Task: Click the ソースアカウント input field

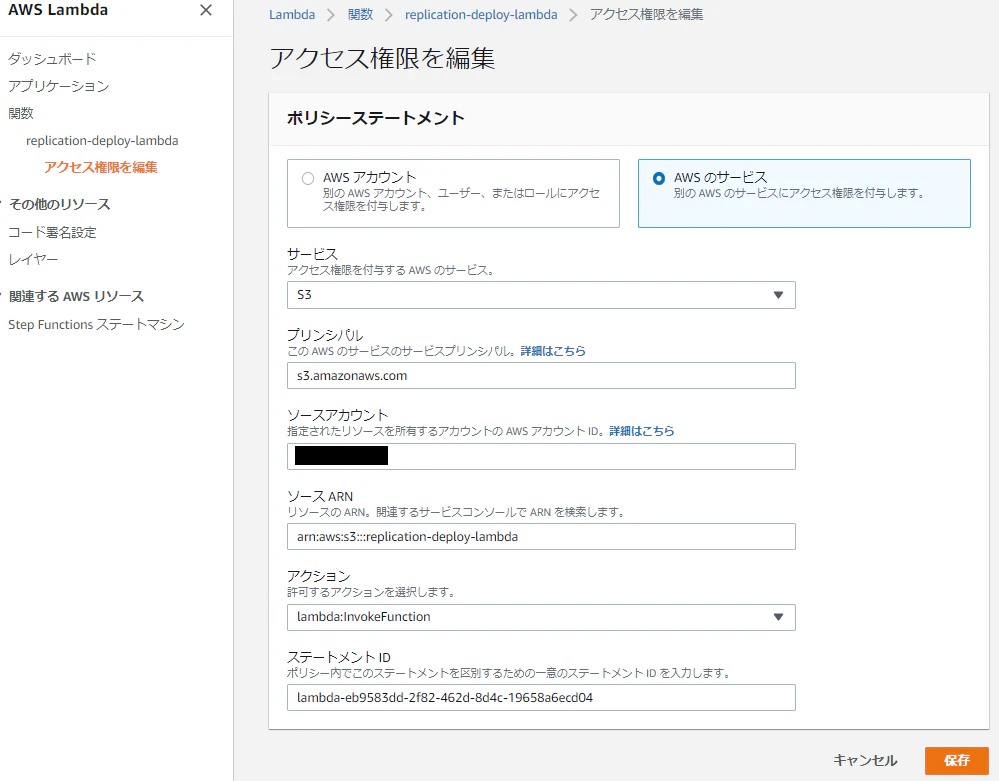Action: (x=541, y=456)
